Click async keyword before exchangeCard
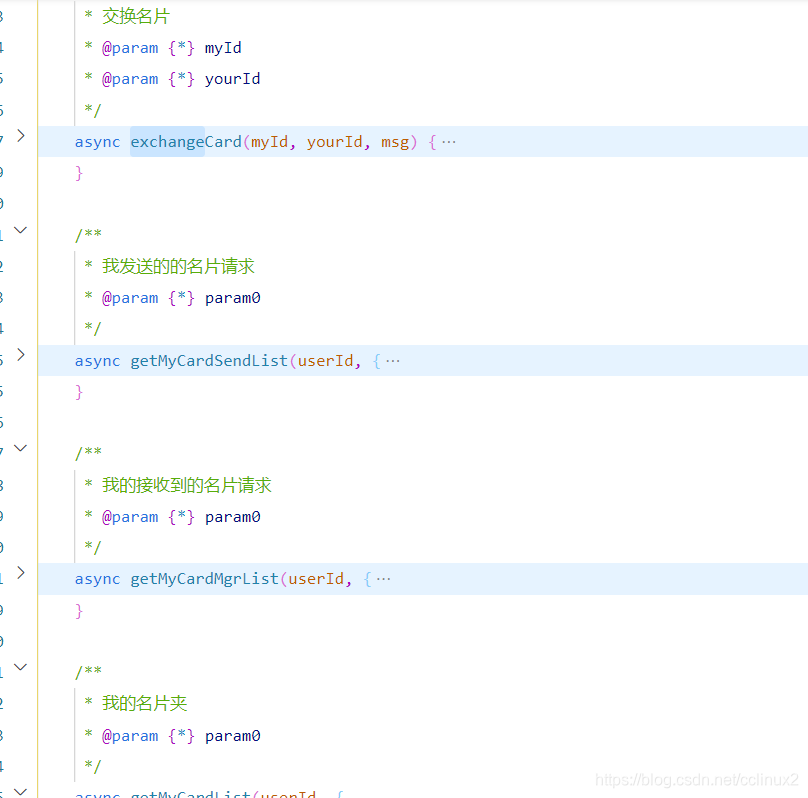This screenshot has width=808, height=798. [x=97, y=143]
